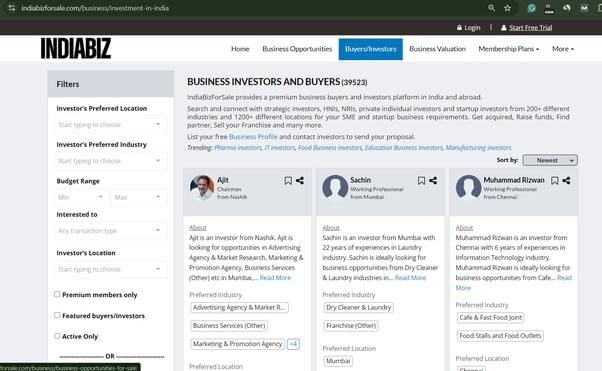
Task: Click the INDIABIZ logo
Action: tap(76, 48)
